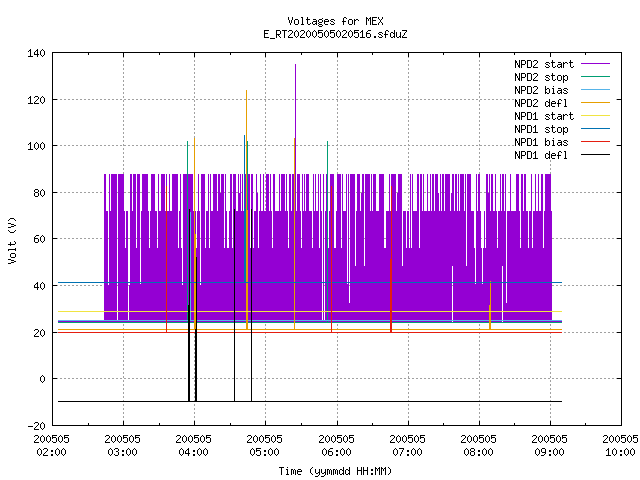640x480 pixels.
Task: Click the 'NPD2 stop' legend label
Action: pyautogui.click(x=541, y=77)
